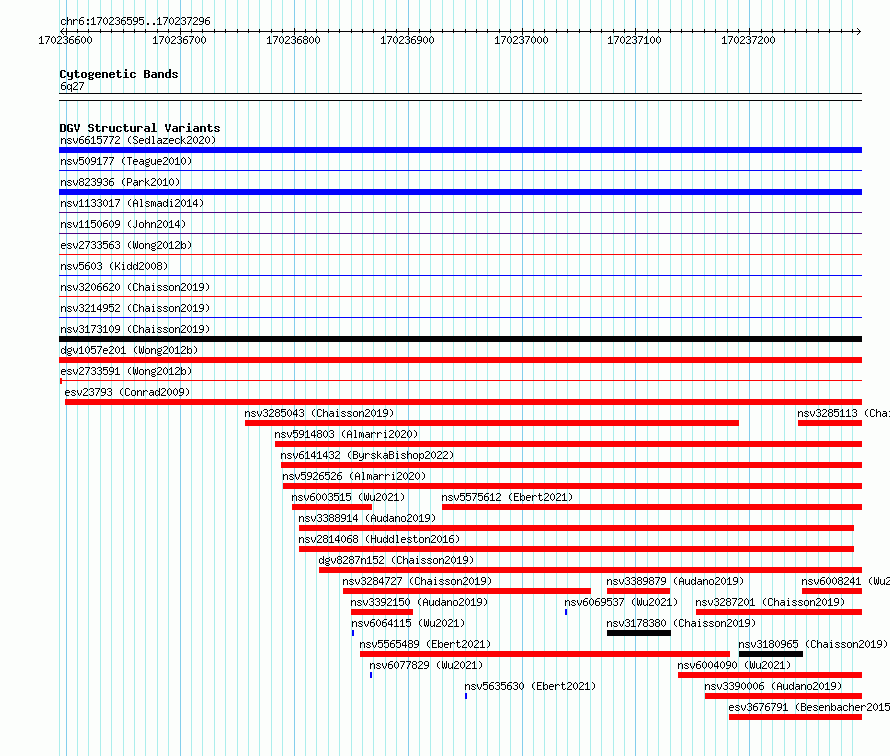Image resolution: width=890 pixels, height=756 pixels.
Task: Select nsv3284727 (Chaisson2019) label
Action: [x=417, y=581]
